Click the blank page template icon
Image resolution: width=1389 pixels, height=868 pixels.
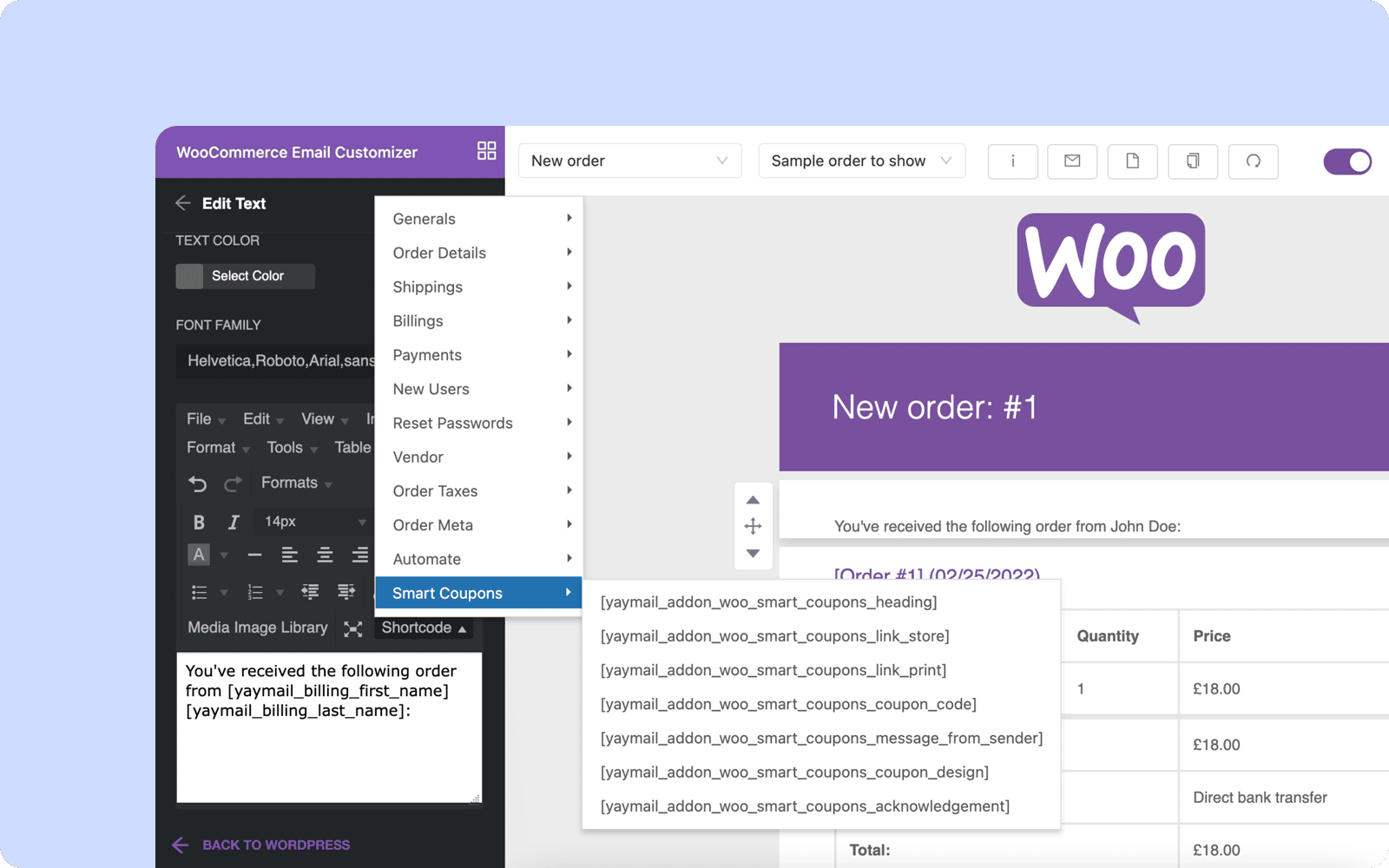1132,161
